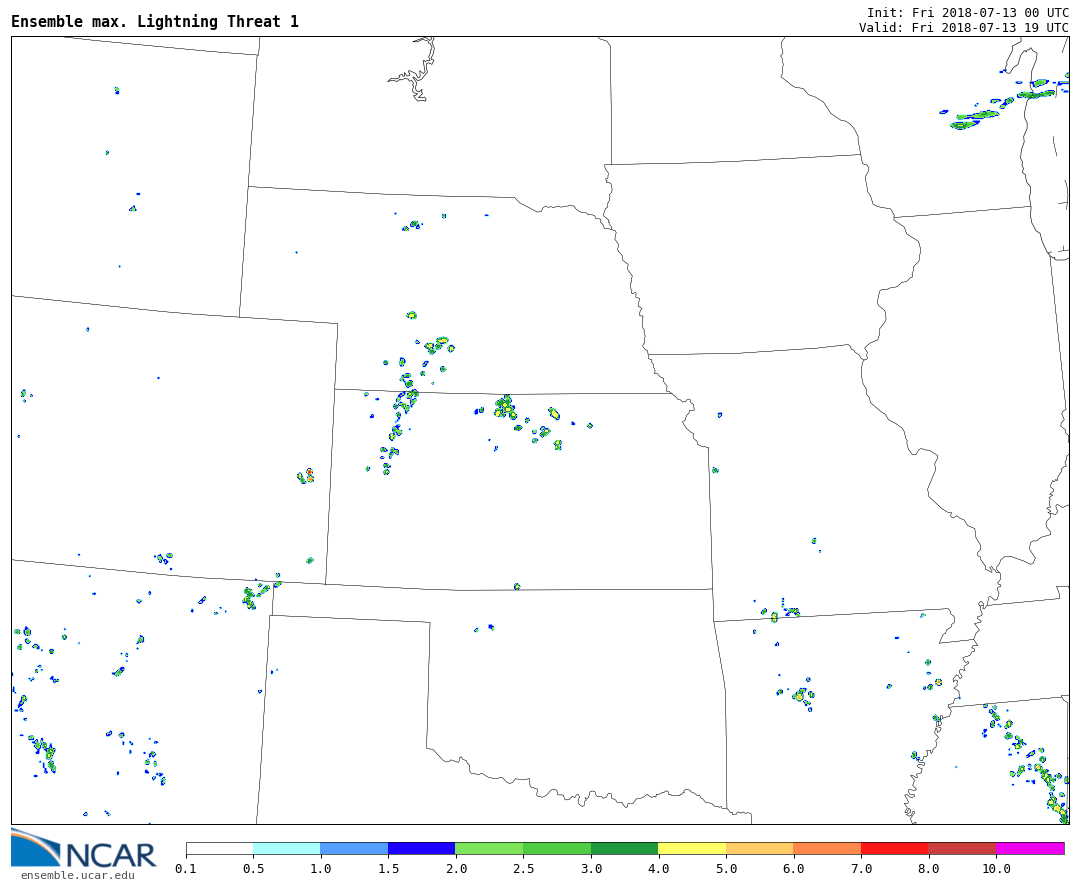Screen dimensions: 1080x887
Task: Click the NCAR logo
Action: (84, 848)
